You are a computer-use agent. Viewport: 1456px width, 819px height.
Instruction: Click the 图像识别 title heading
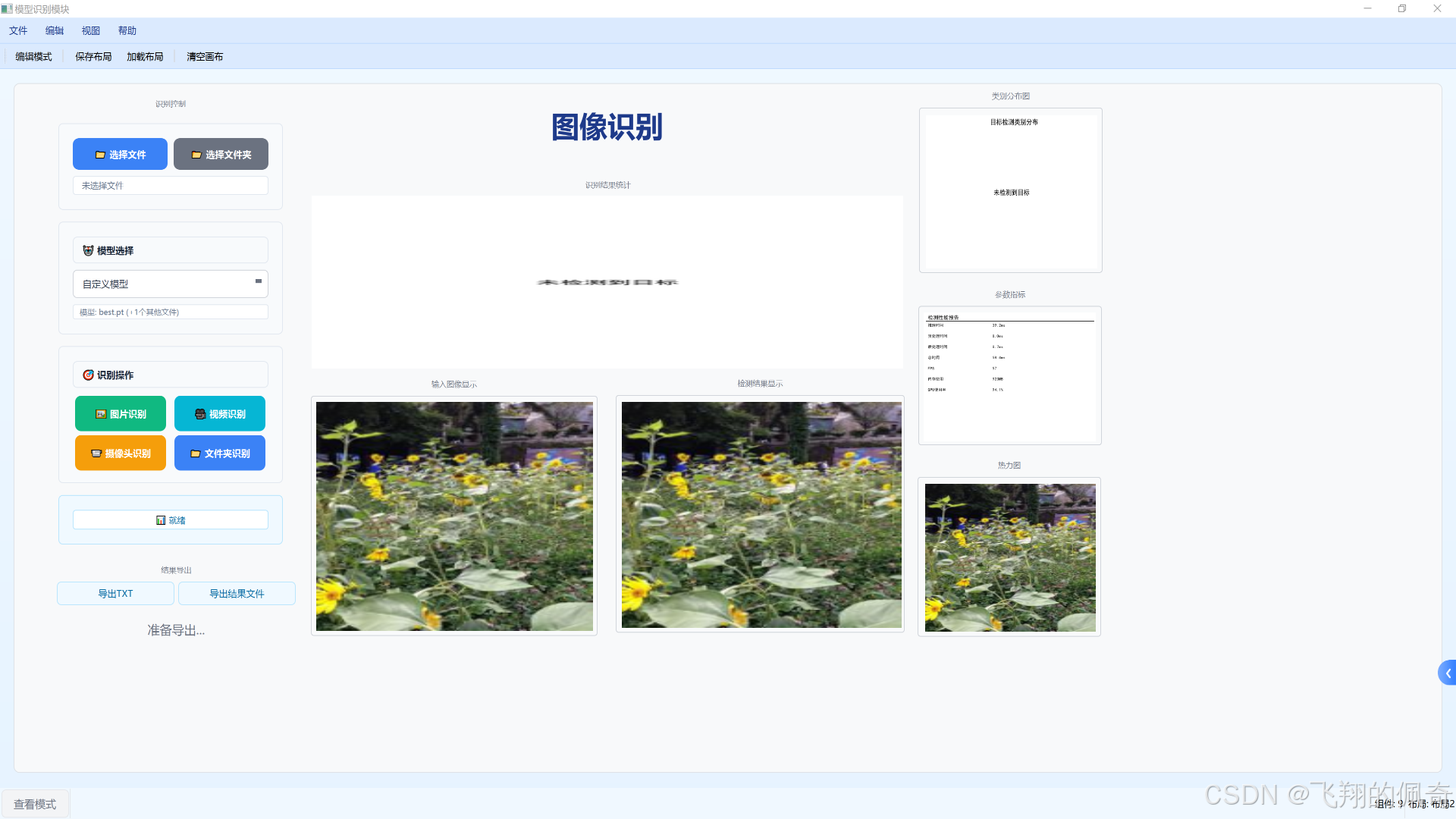click(x=607, y=127)
